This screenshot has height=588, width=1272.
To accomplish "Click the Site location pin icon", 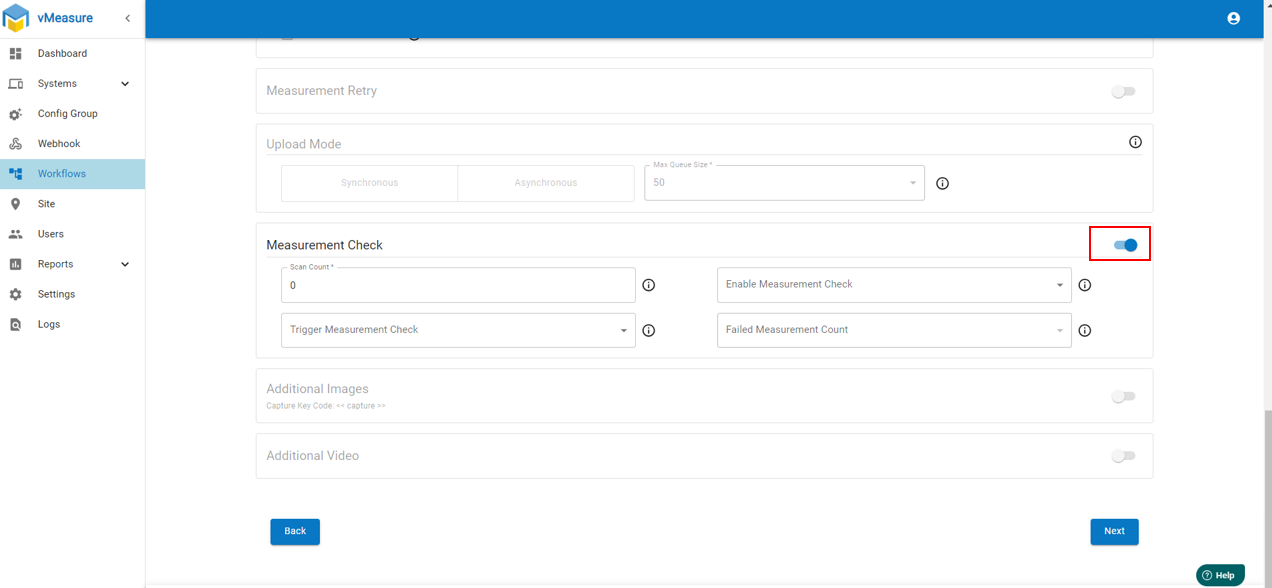I will point(15,203).
